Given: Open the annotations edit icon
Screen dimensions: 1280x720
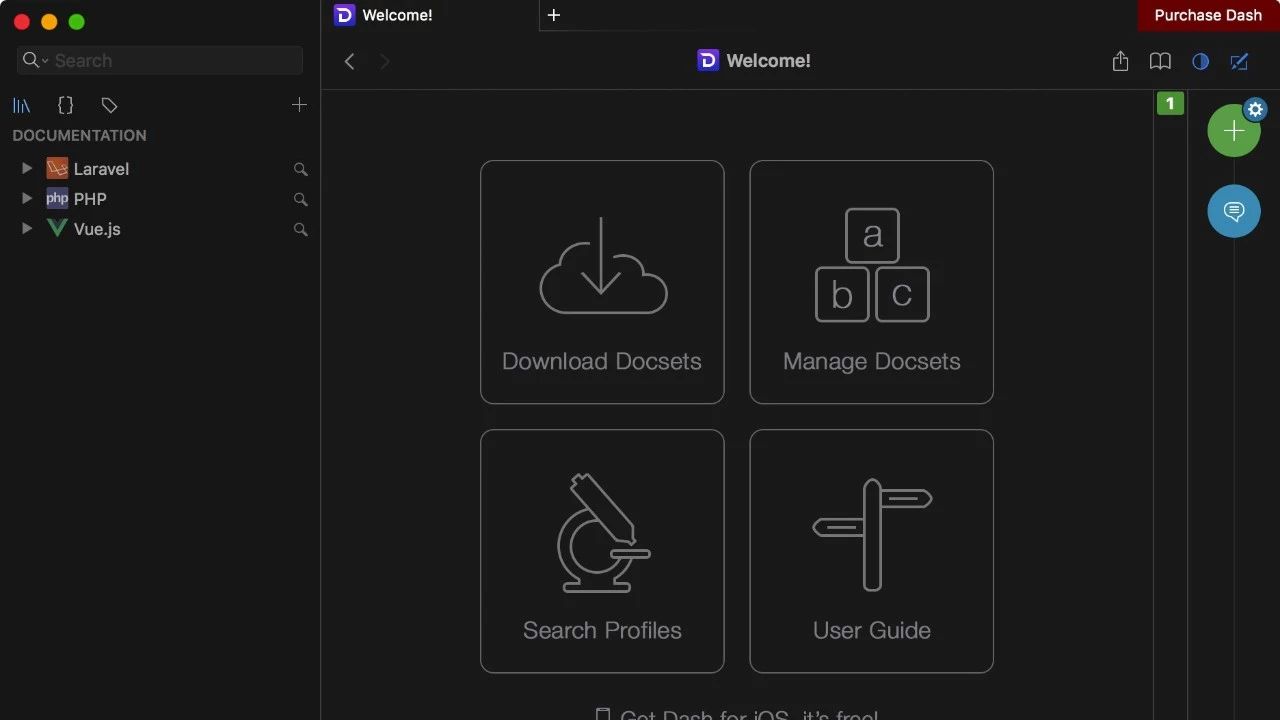Looking at the screenshot, I should tap(1239, 62).
